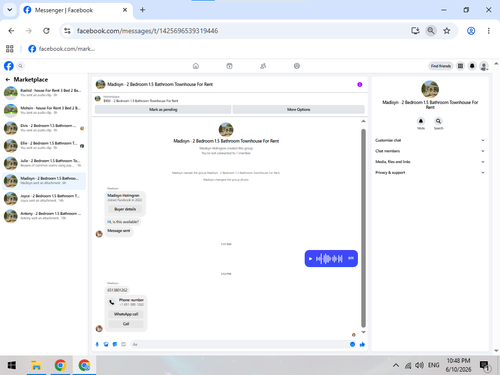This screenshot has width=500, height=375.
Task: Click the listing thumbnail in chat header
Action: (x=100, y=84)
